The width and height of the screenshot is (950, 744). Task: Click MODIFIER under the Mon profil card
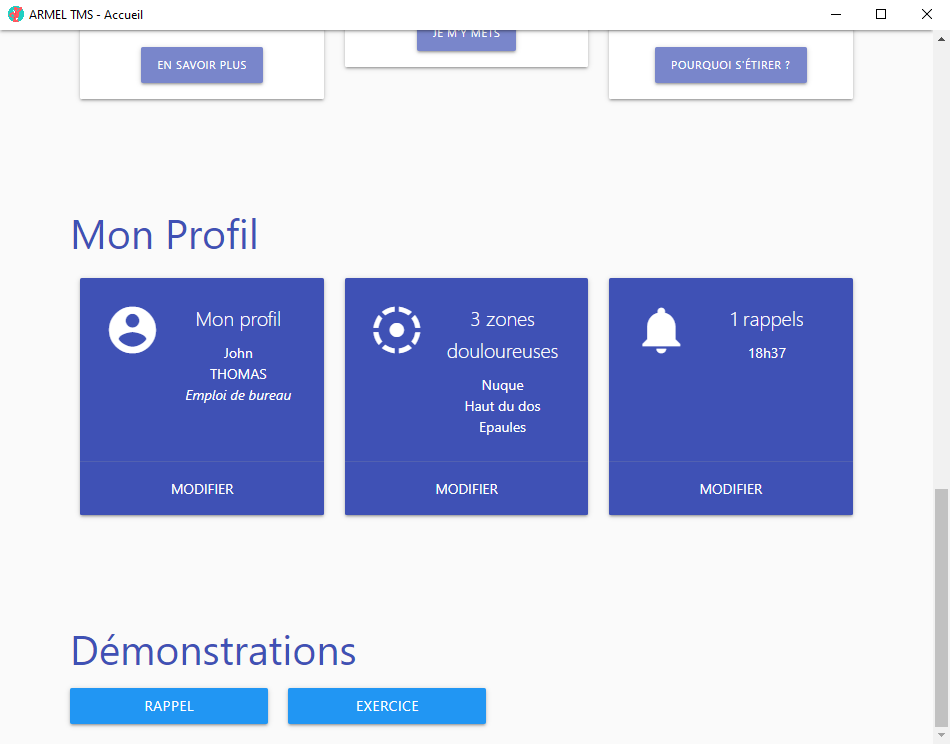[x=202, y=489]
